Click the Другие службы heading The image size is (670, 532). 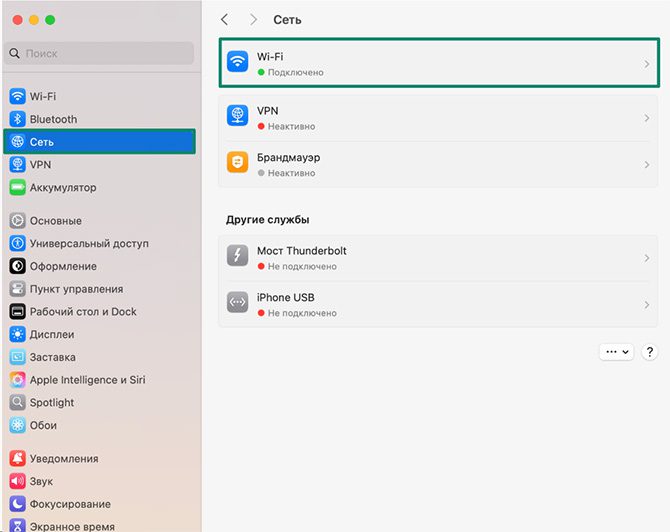tap(267, 220)
